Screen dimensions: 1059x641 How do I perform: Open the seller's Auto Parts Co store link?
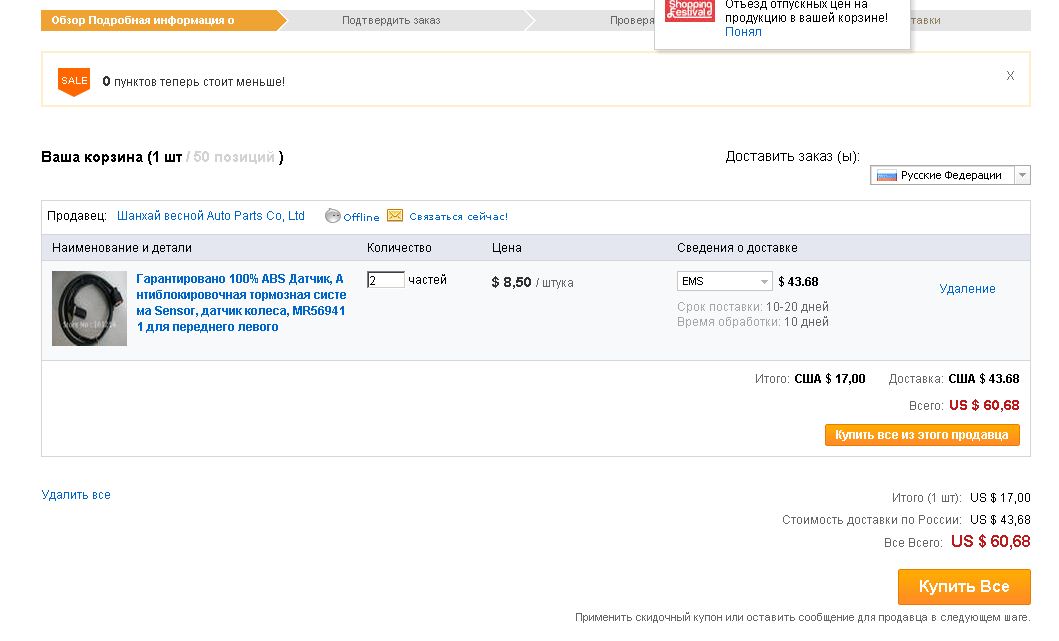click(x=211, y=216)
